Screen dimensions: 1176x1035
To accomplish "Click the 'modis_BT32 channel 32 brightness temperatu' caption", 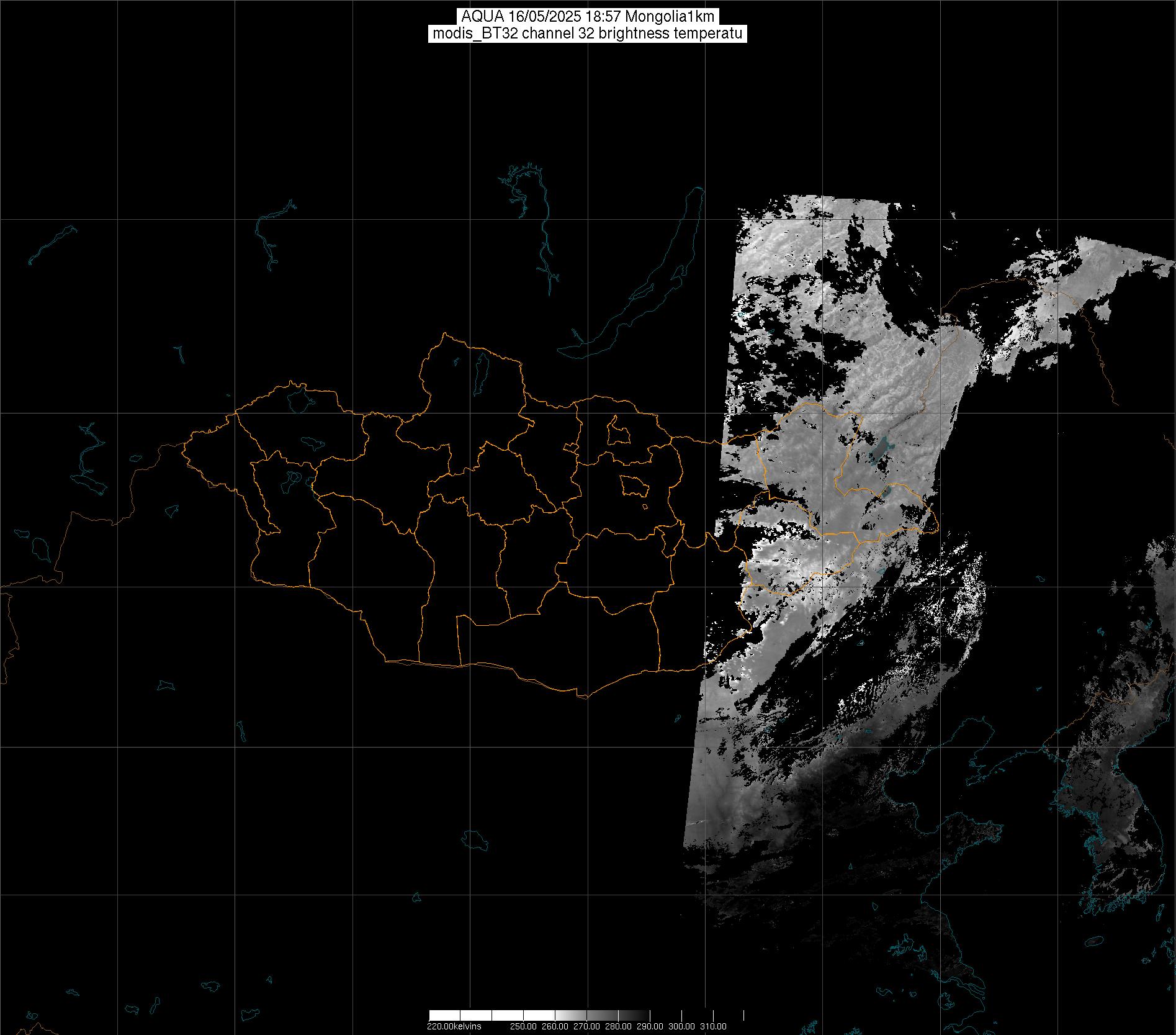I will click(x=588, y=34).
